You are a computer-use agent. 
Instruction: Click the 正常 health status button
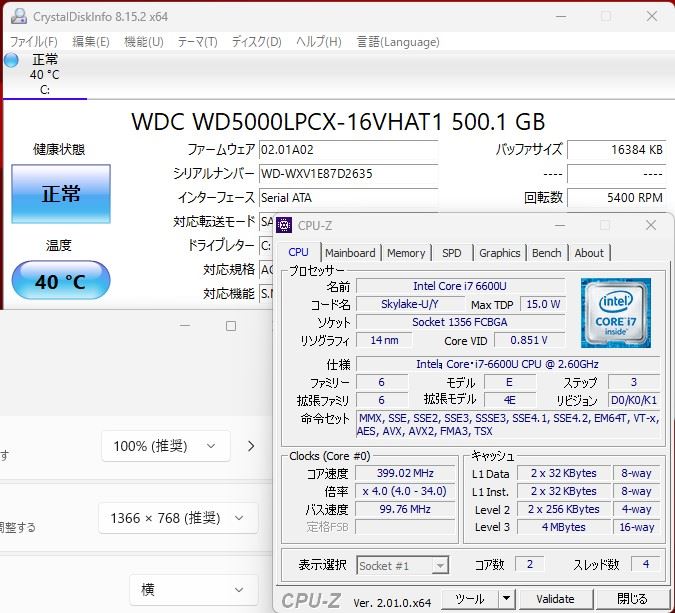tap(61, 194)
